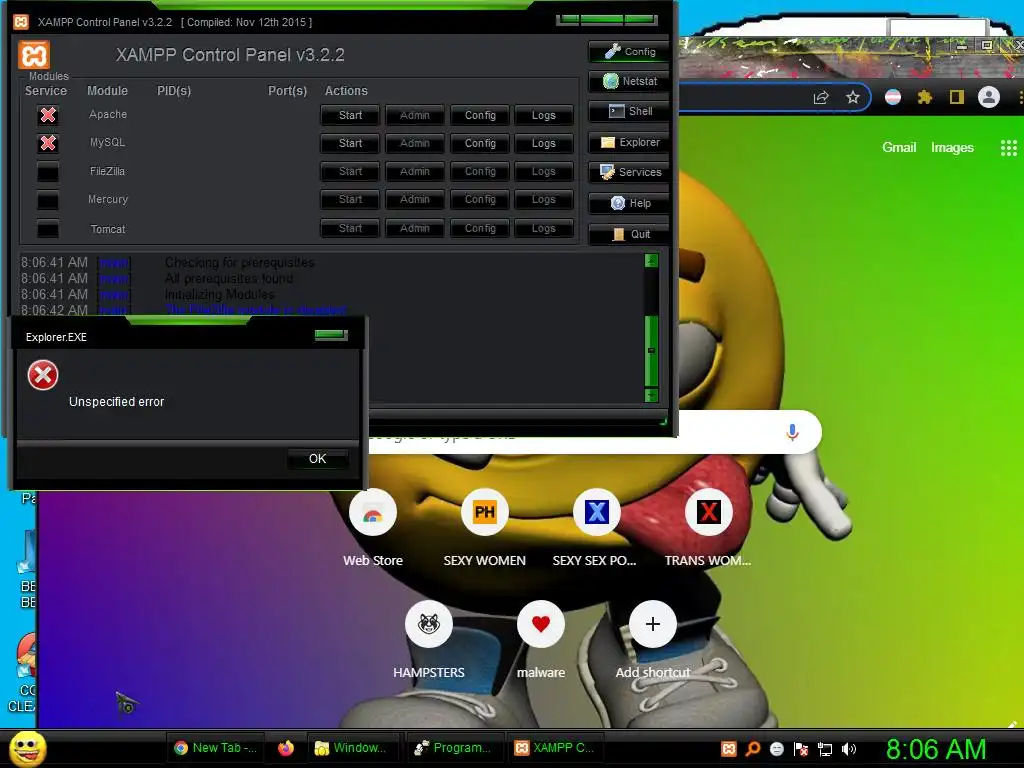
Task: Toggle the Mercury service checkbox
Action: [x=48, y=200]
